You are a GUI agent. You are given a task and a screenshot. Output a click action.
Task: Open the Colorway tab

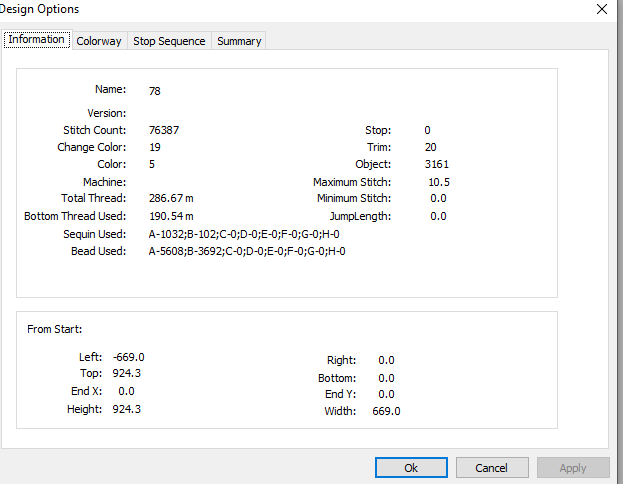tap(99, 41)
